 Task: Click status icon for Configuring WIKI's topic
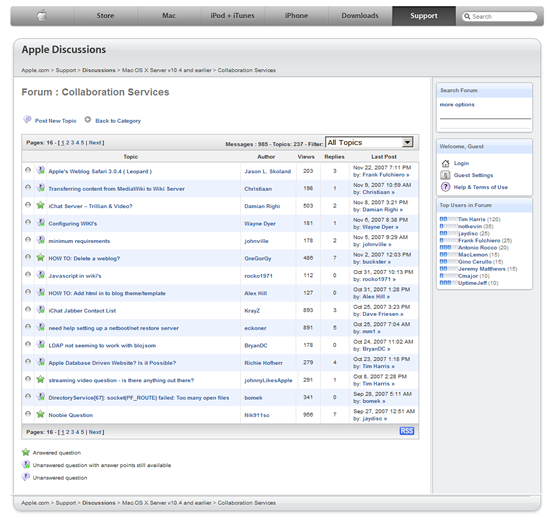[41, 223]
